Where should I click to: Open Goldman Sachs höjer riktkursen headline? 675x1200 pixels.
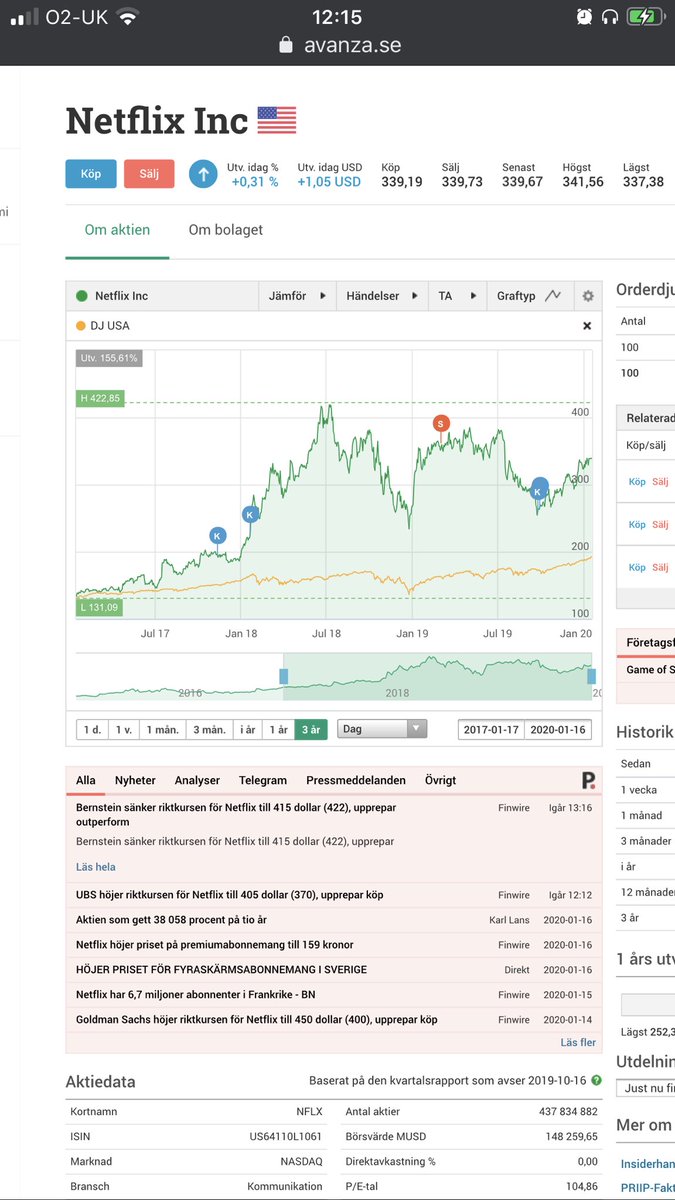[257, 1019]
